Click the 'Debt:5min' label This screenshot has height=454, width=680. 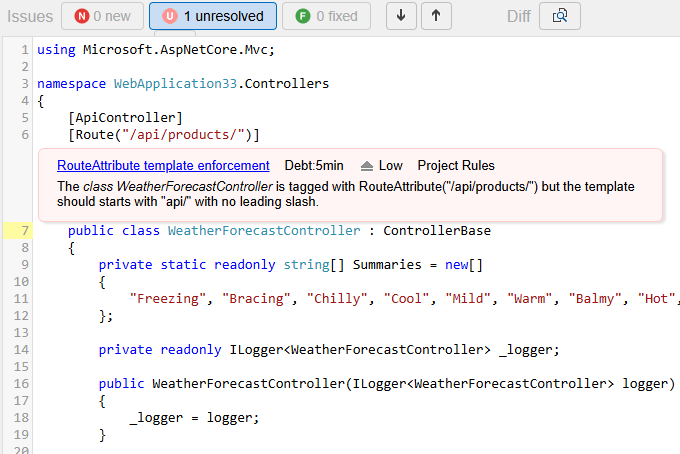coord(314,166)
